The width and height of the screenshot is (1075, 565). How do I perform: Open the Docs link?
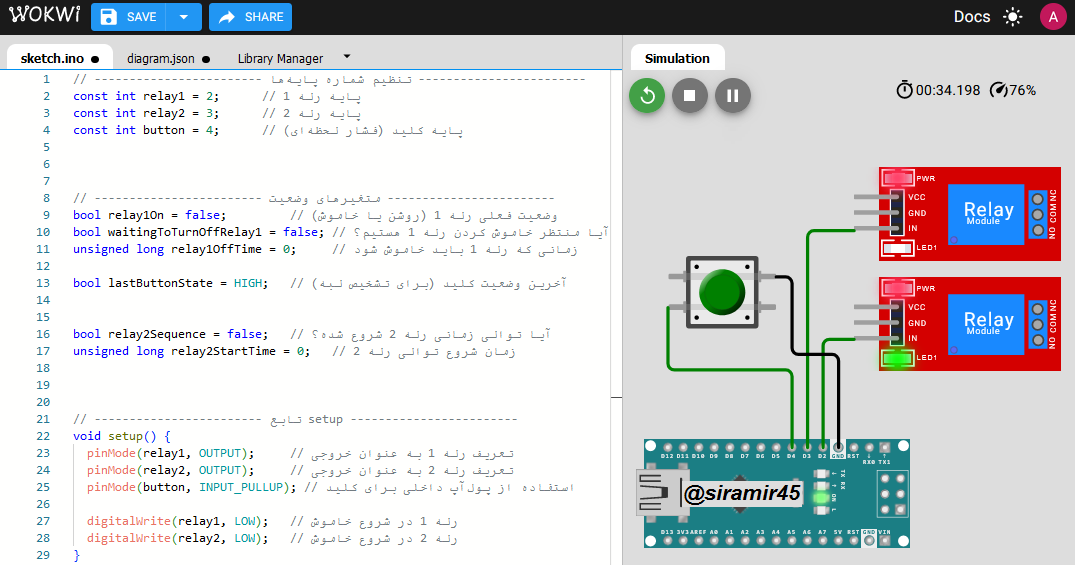[971, 17]
